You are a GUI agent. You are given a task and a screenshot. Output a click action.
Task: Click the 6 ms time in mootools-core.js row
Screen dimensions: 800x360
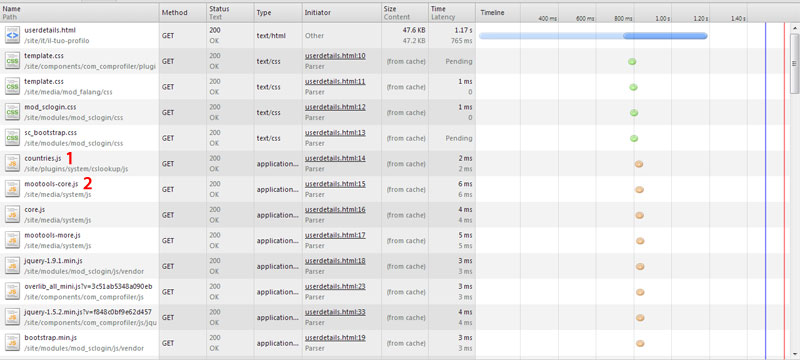465,184
